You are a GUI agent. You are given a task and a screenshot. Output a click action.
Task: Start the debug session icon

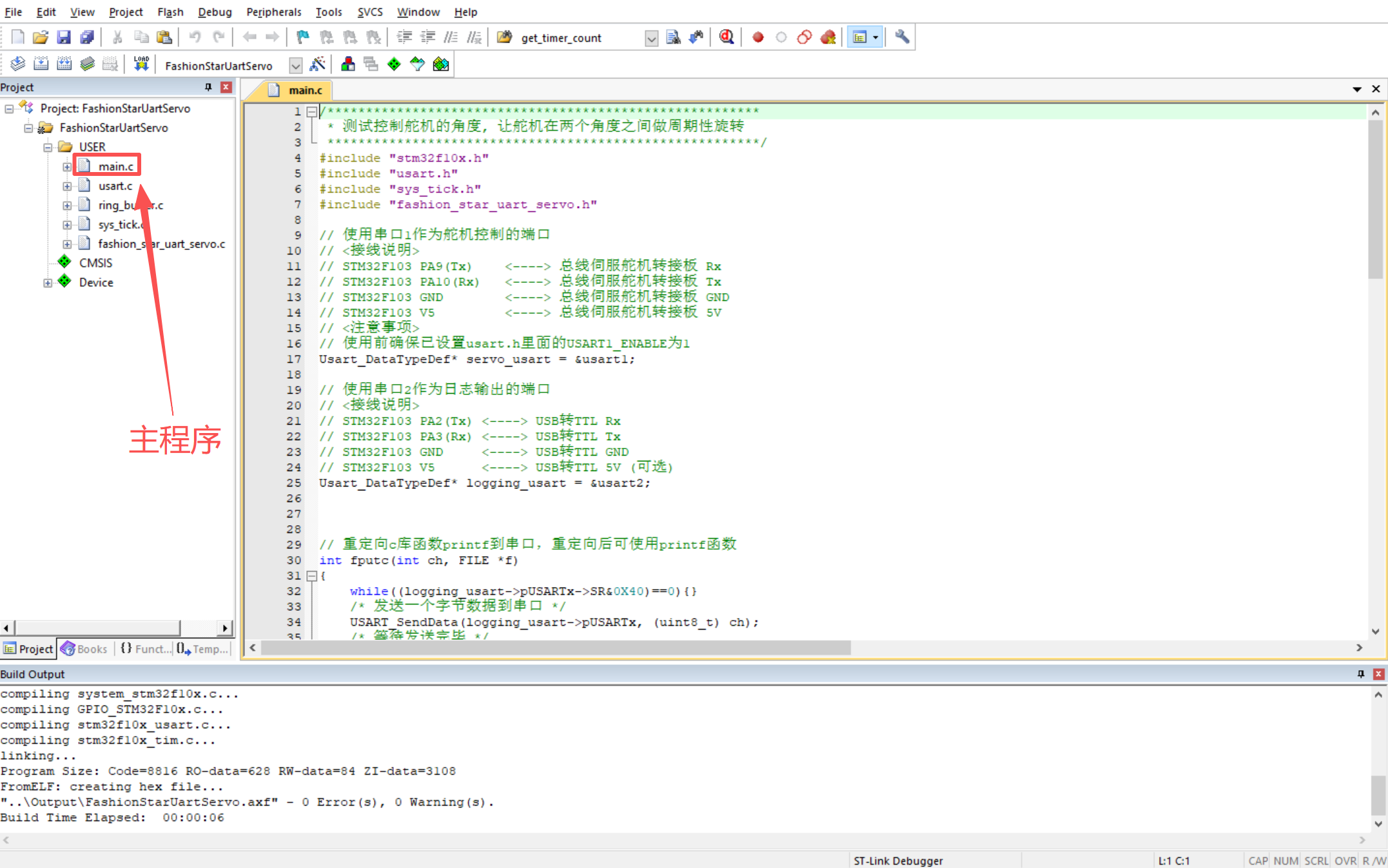click(727, 37)
